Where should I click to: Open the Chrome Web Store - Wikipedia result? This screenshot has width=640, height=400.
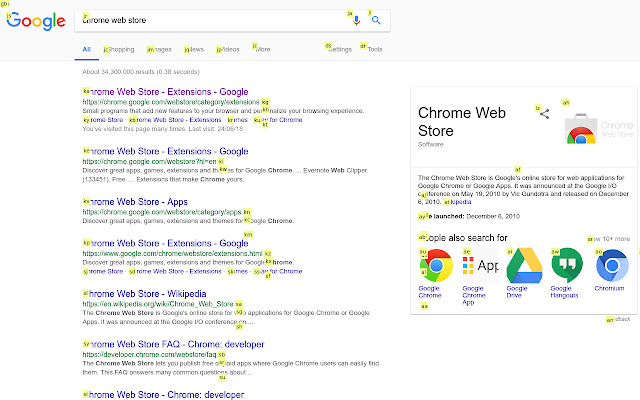point(144,294)
